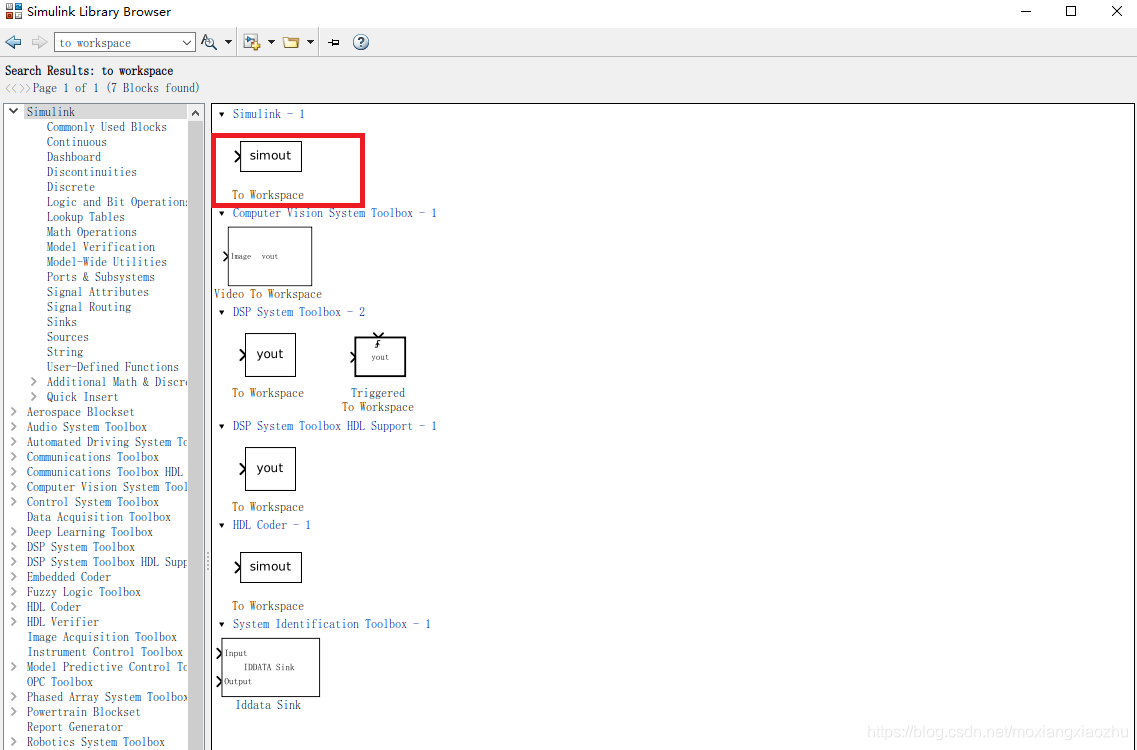Click the new model icon

[x=252, y=42]
